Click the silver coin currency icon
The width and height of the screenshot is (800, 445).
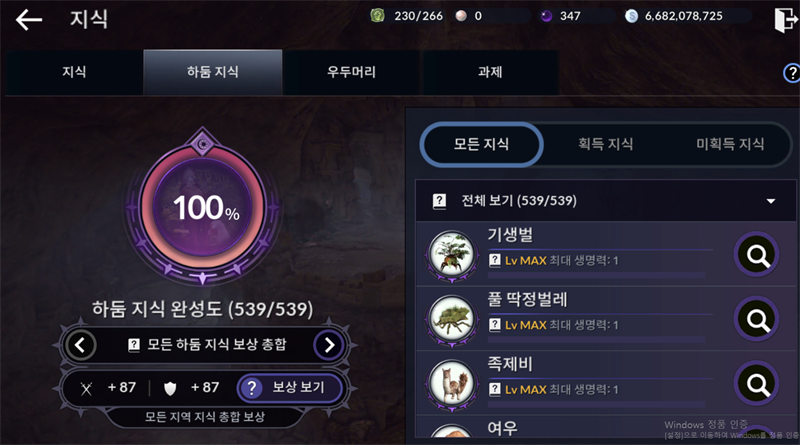point(631,16)
